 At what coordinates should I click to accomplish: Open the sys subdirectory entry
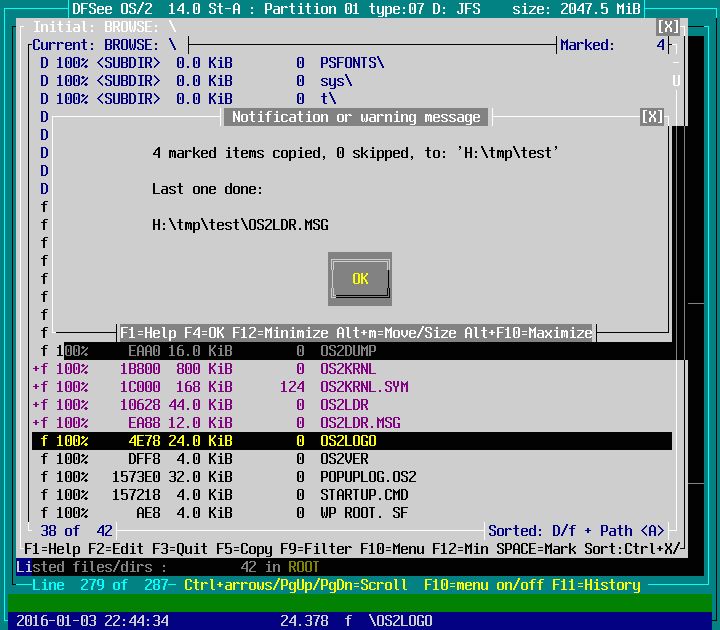click(x=335, y=81)
